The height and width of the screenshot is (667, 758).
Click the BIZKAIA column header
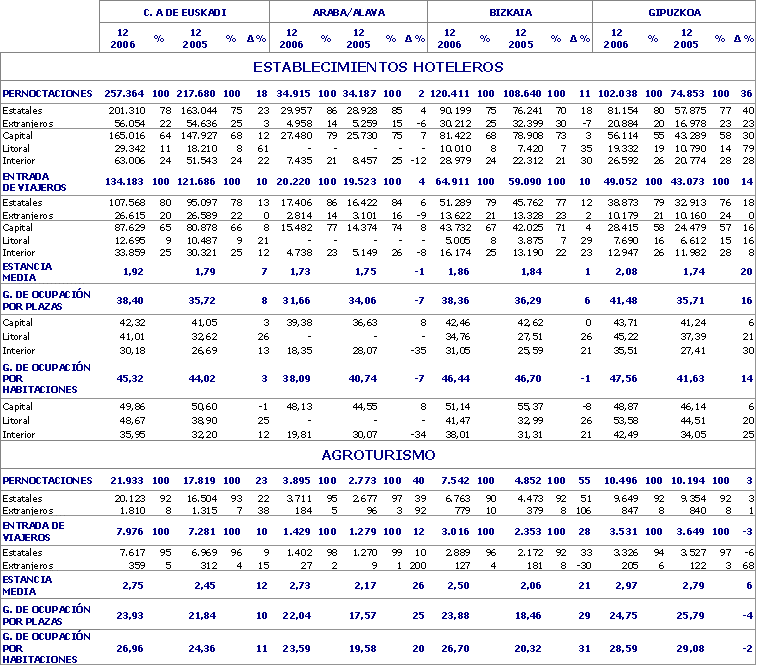(x=510, y=12)
